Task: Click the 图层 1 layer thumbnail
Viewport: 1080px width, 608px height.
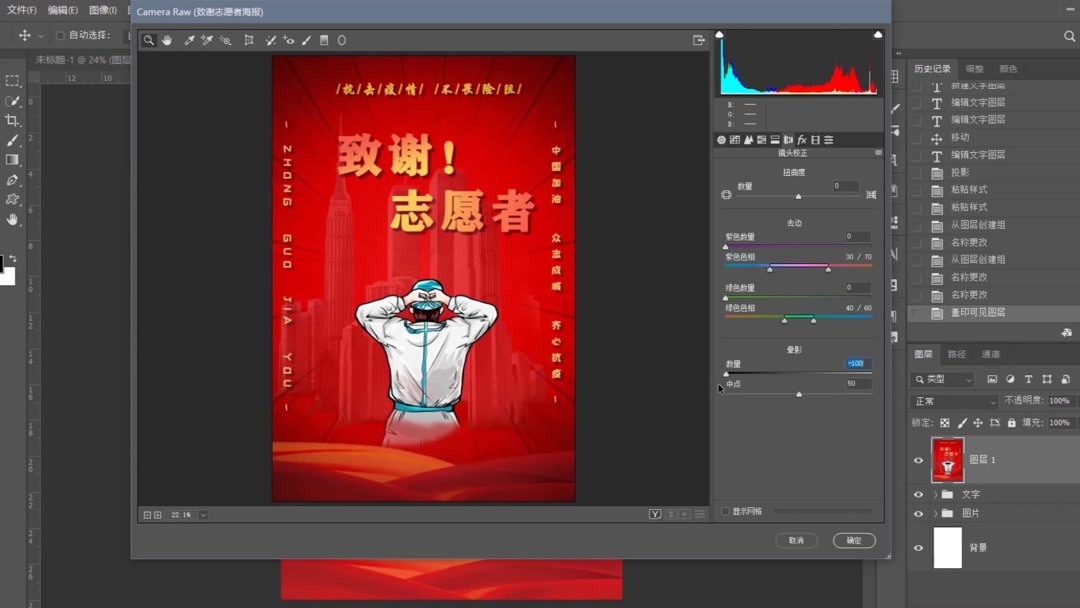Action: (x=947, y=459)
